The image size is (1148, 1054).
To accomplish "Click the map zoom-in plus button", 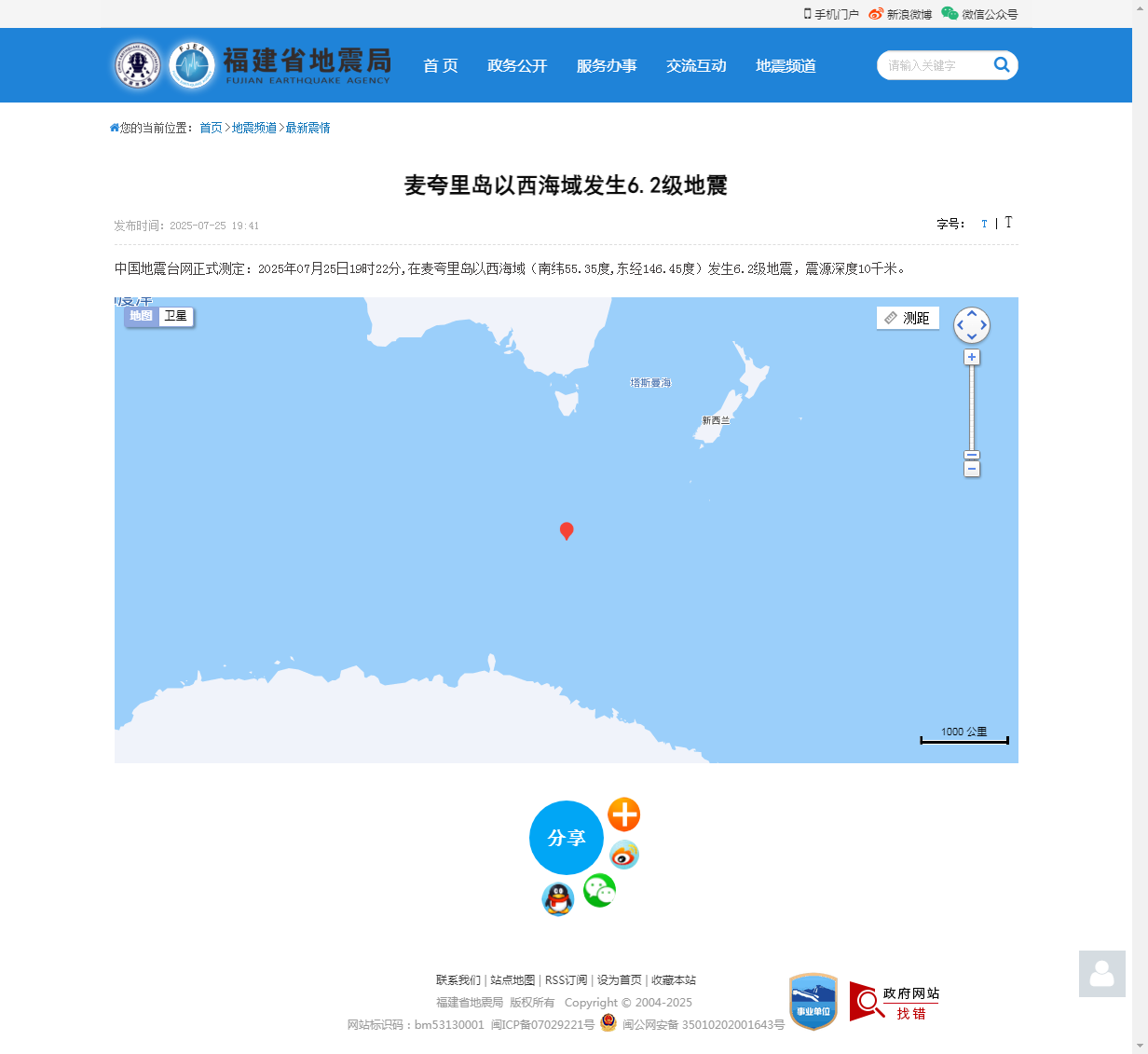I will coord(972,357).
